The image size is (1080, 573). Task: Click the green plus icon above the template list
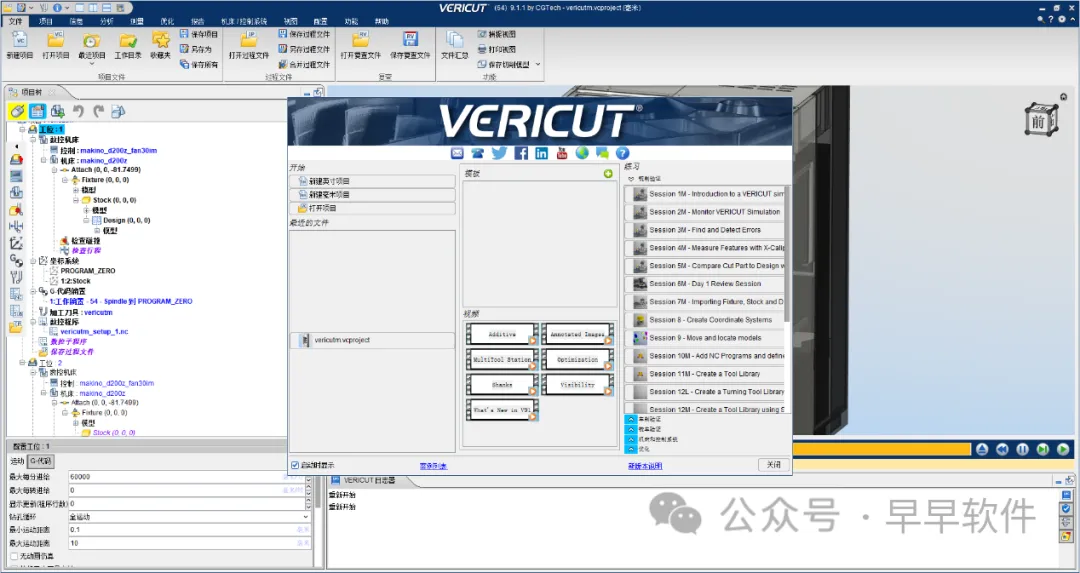608,174
